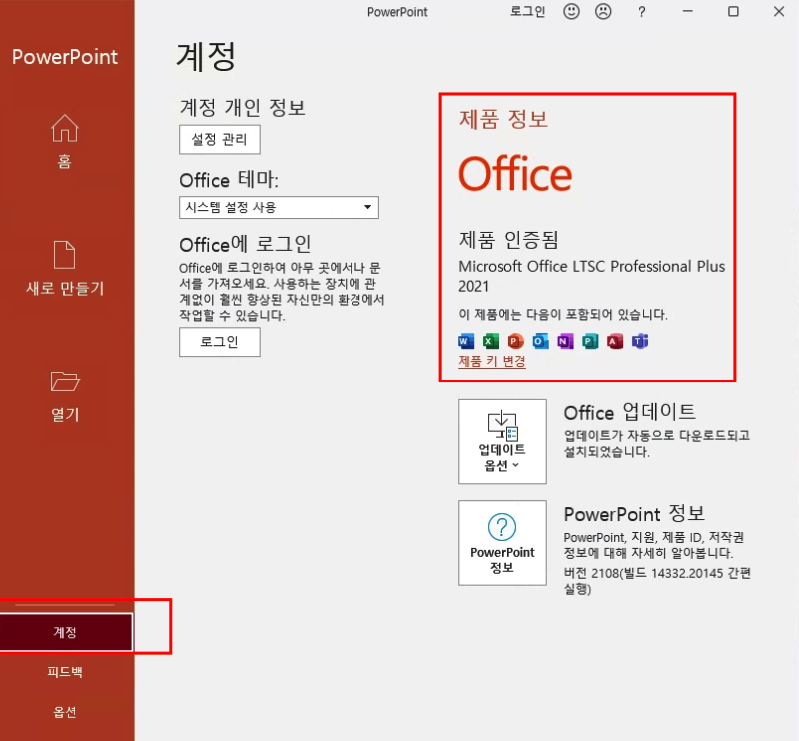Open help with the question mark icon
The image size is (799, 741).
[x=642, y=12]
